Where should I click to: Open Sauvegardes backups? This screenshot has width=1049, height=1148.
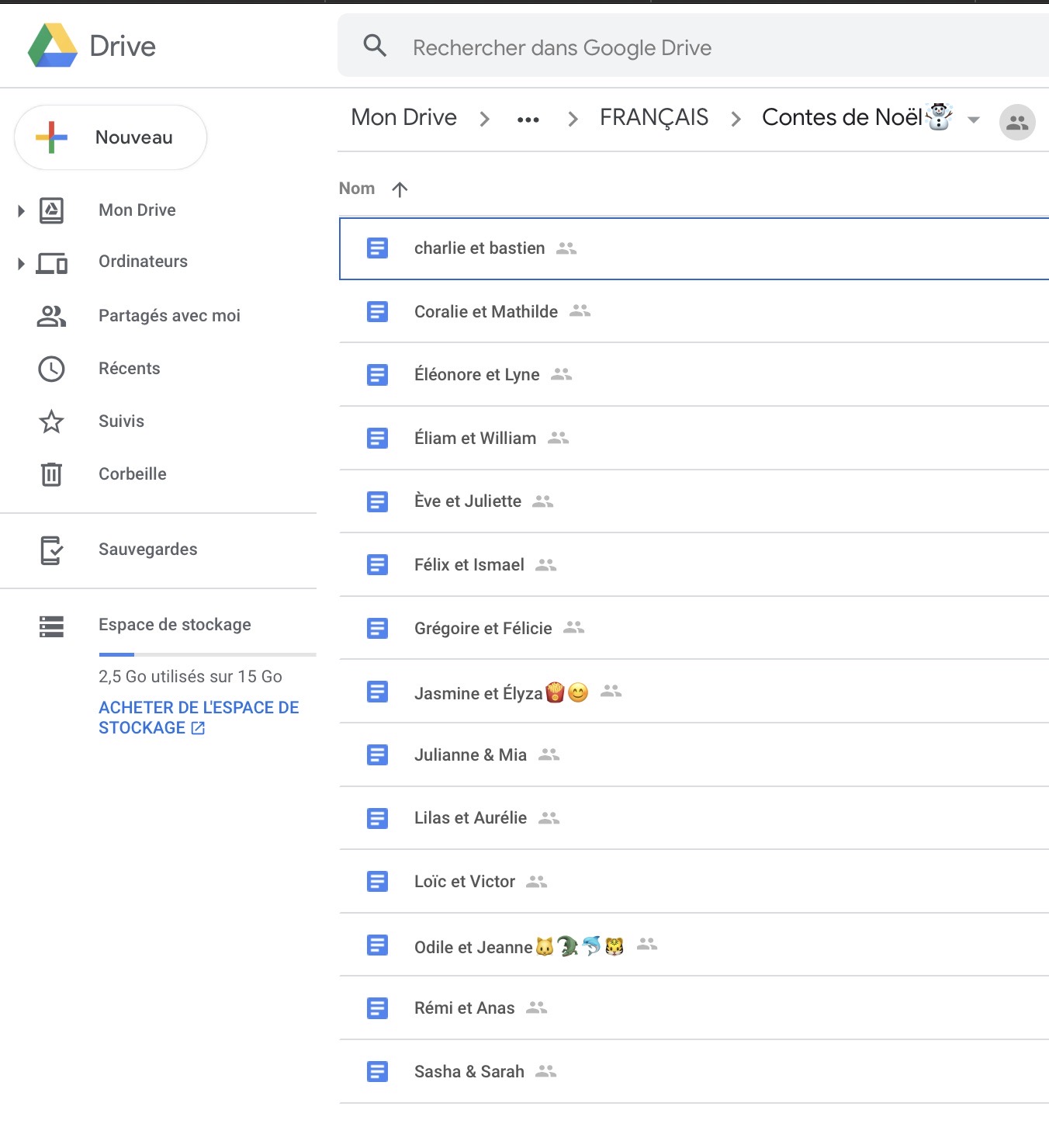(147, 550)
